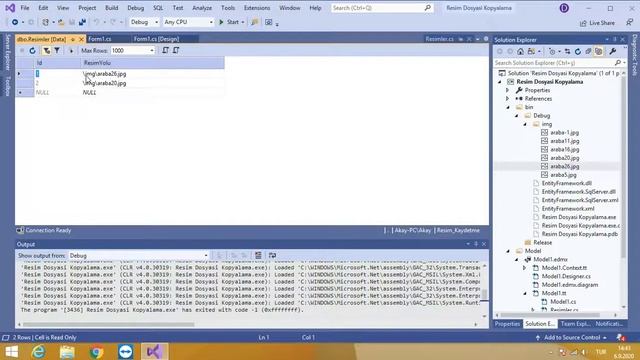The image size is (640, 360).
Task: Select araba-1.jpg in Solution Explorer
Action: 564,133
